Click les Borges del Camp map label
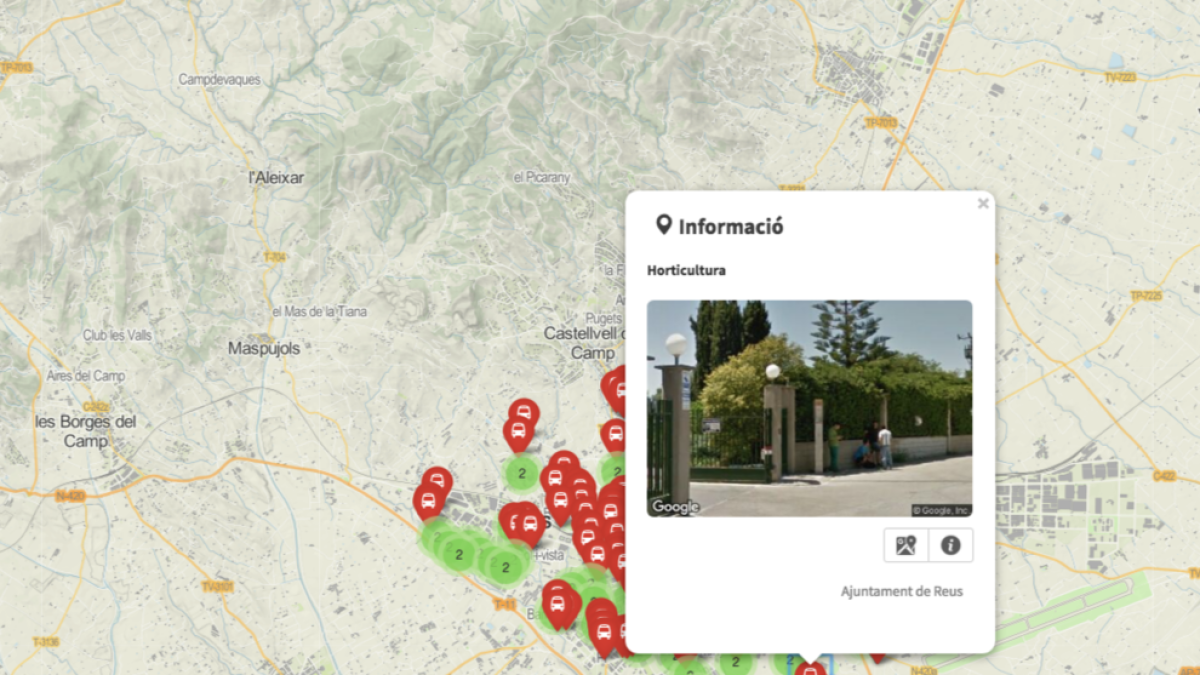Screen dimensions: 1200x675 85,431
